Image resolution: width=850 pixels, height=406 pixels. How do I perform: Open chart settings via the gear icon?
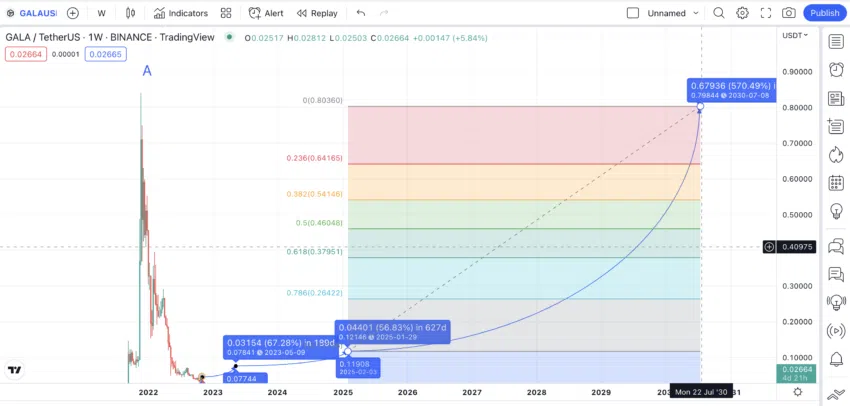coord(742,13)
